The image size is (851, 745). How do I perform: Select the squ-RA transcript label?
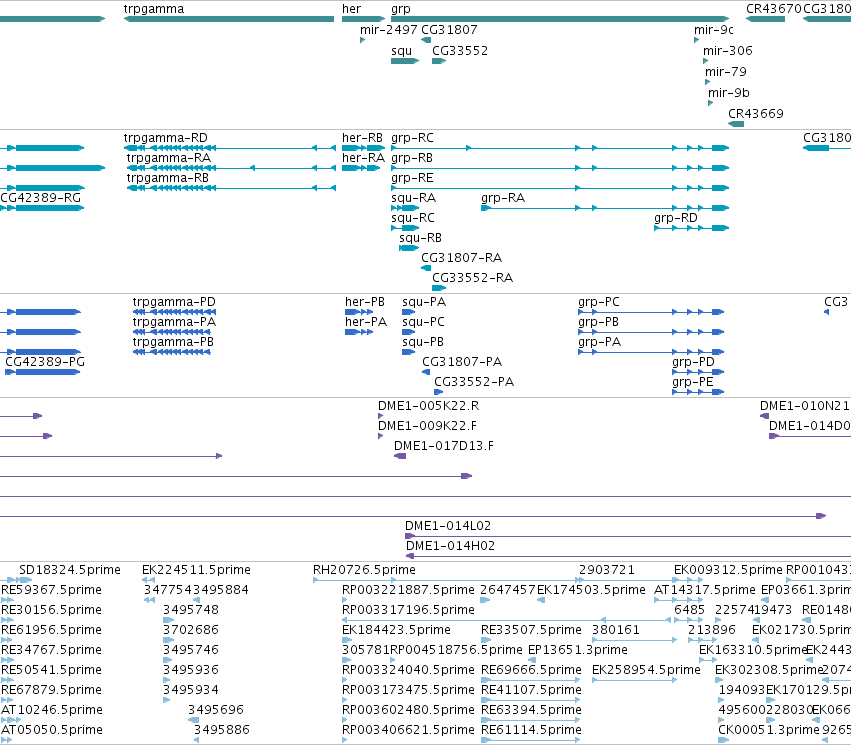click(x=414, y=198)
